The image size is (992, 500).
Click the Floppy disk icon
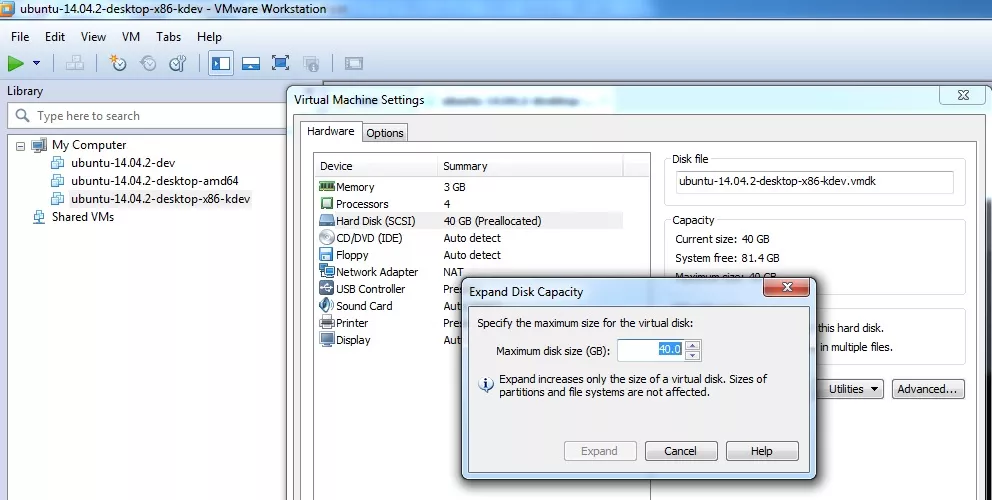click(326, 255)
